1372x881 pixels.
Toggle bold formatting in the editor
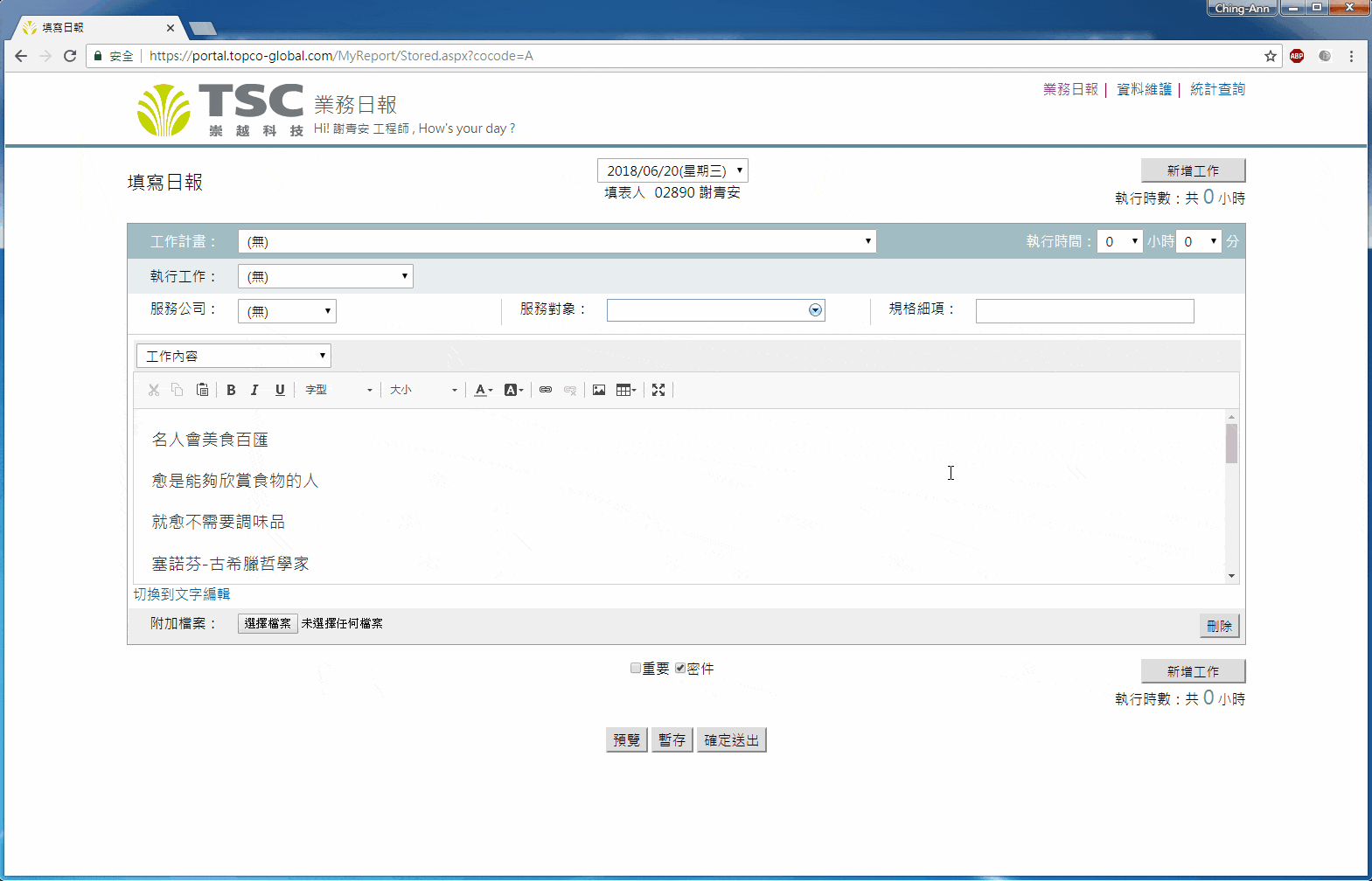231,390
